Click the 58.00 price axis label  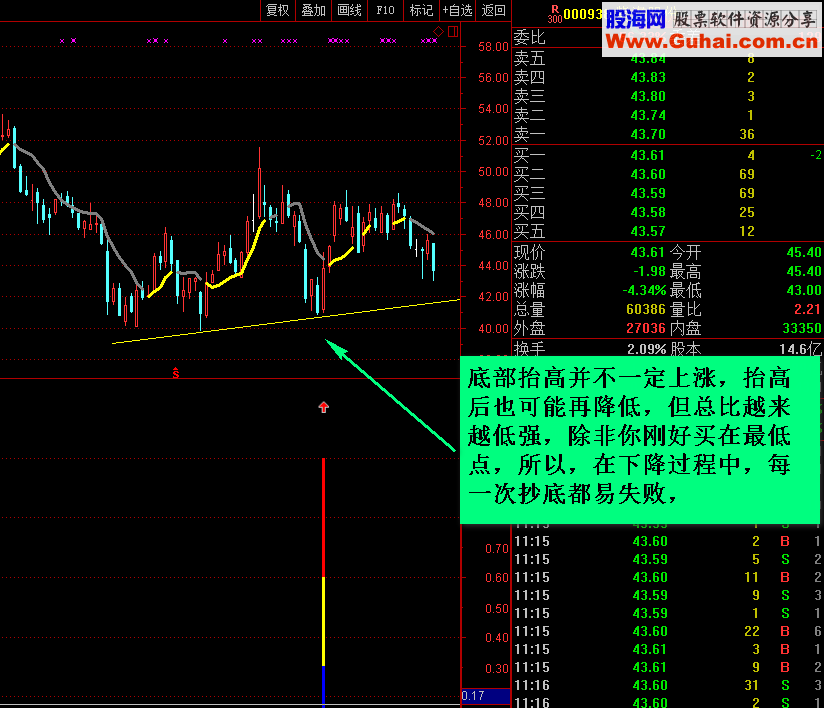[493, 47]
